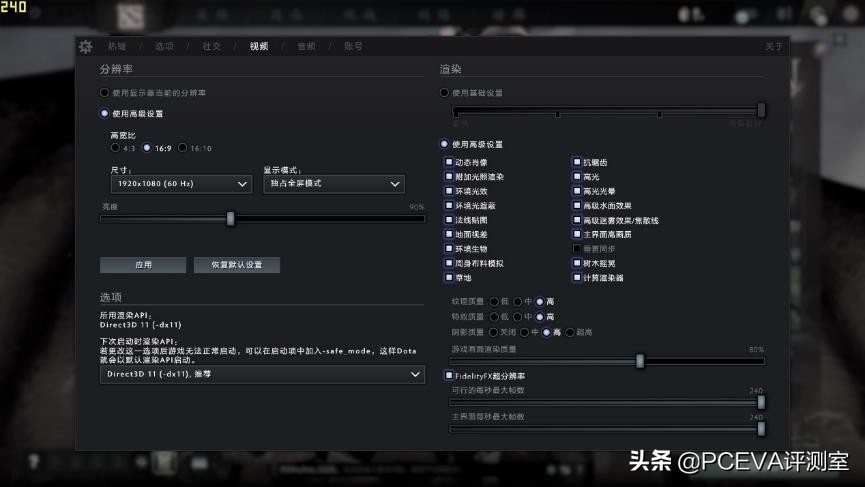Set 纹理质量 to 低

[x=494, y=302]
